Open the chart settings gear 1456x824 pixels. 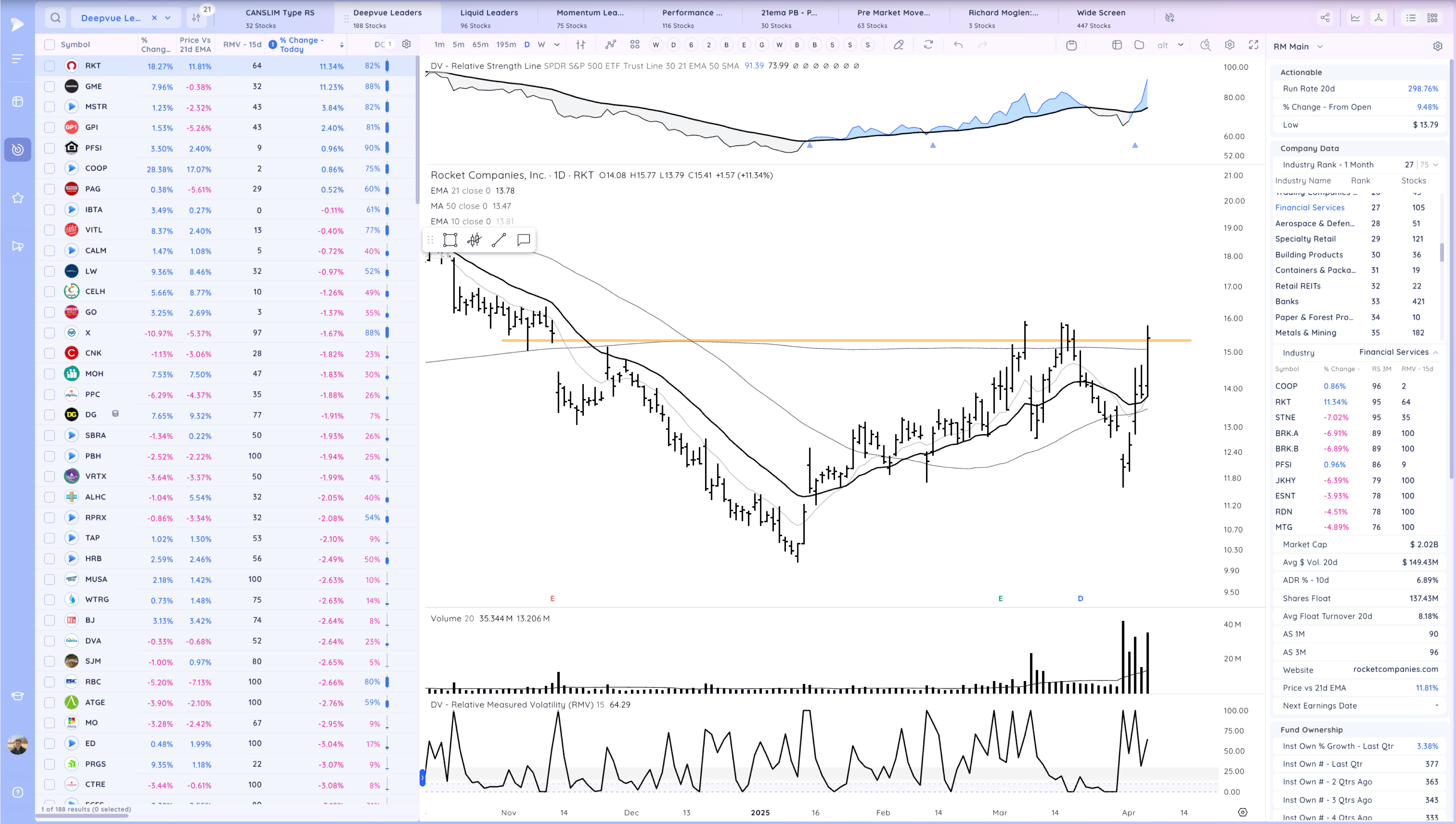[1230, 45]
